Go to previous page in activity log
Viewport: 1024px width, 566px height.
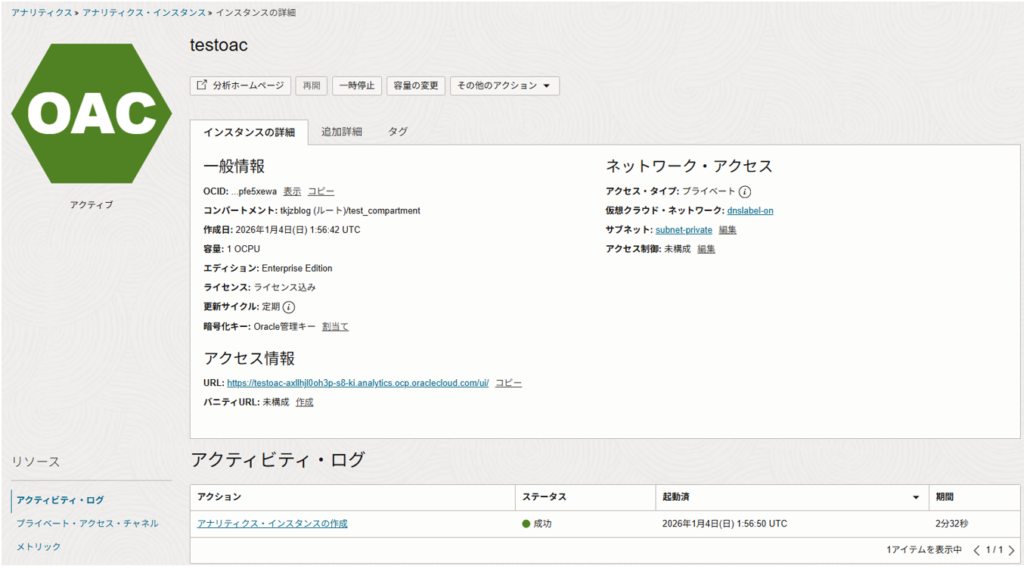pyautogui.click(x=977, y=550)
